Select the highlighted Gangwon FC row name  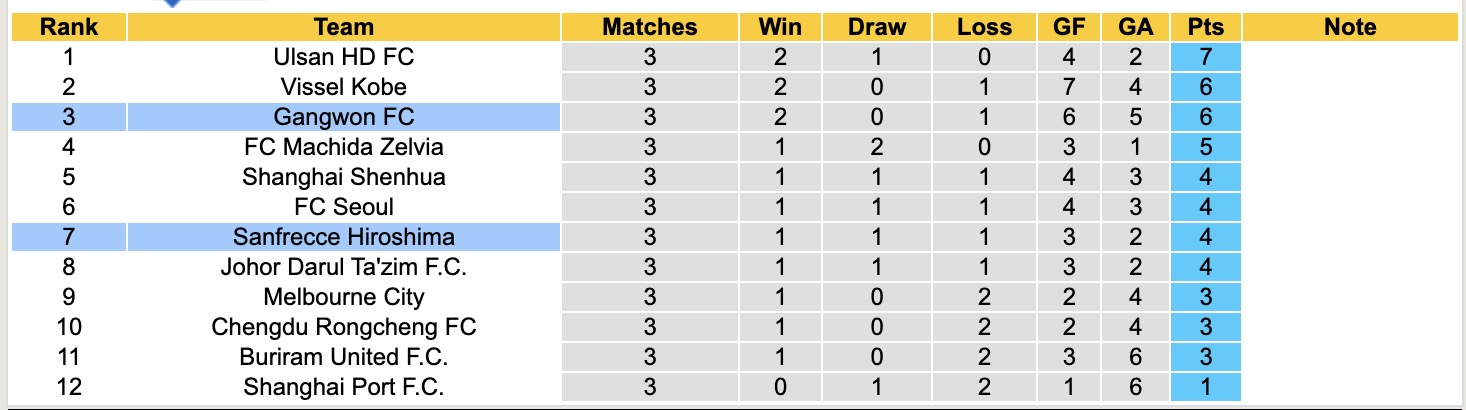click(343, 118)
